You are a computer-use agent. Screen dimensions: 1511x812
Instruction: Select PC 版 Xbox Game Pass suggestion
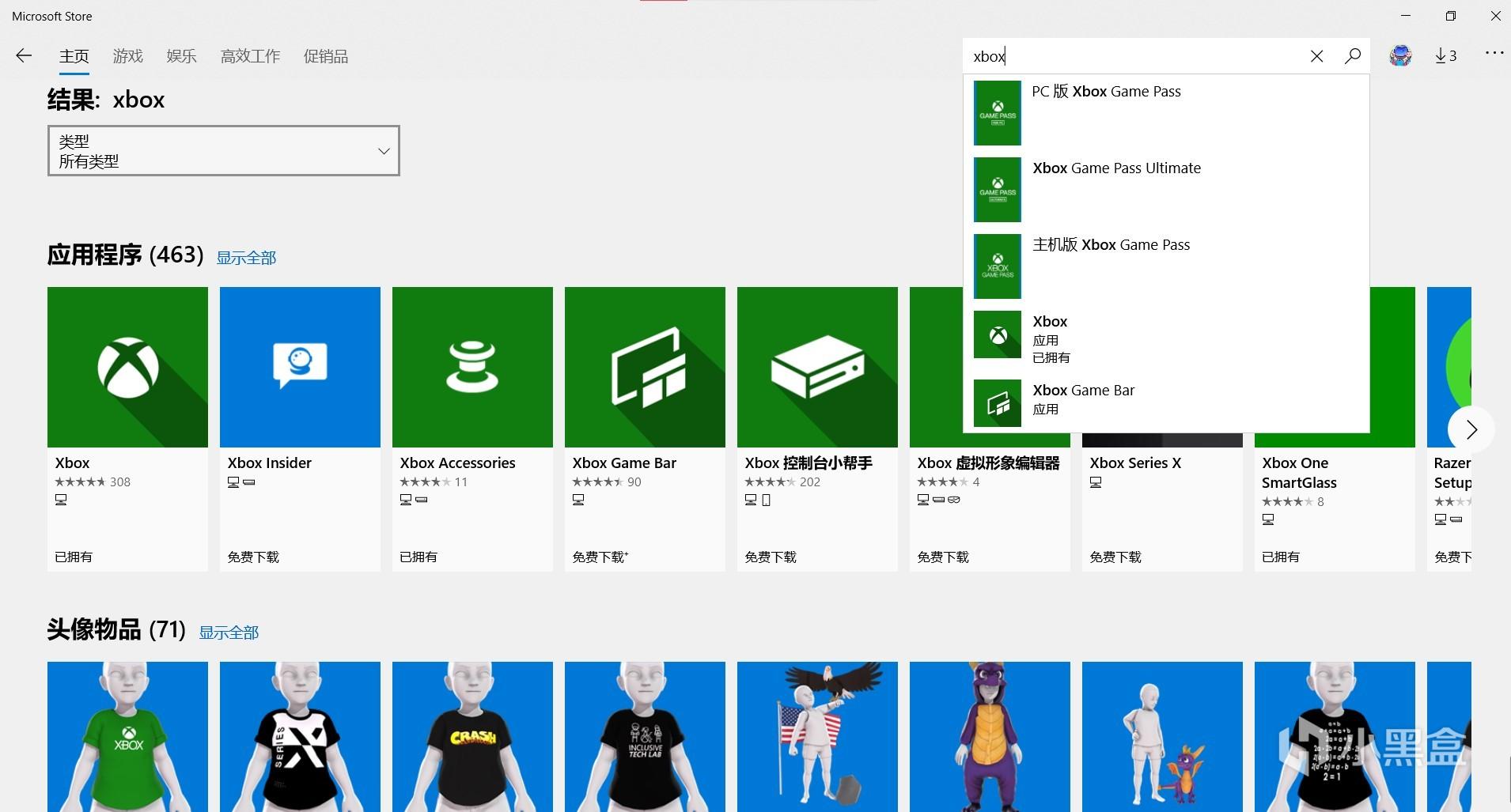(1165, 112)
